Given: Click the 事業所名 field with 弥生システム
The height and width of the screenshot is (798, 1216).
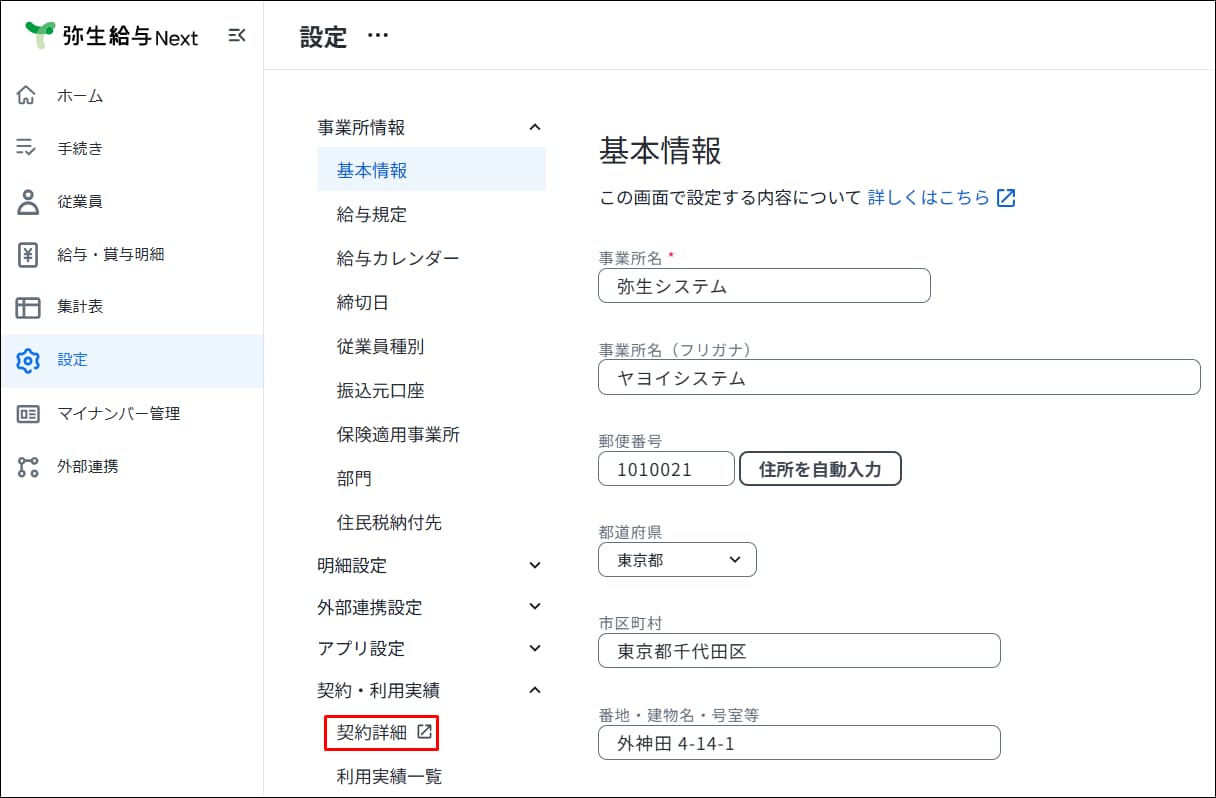Looking at the screenshot, I should (764, 286).
